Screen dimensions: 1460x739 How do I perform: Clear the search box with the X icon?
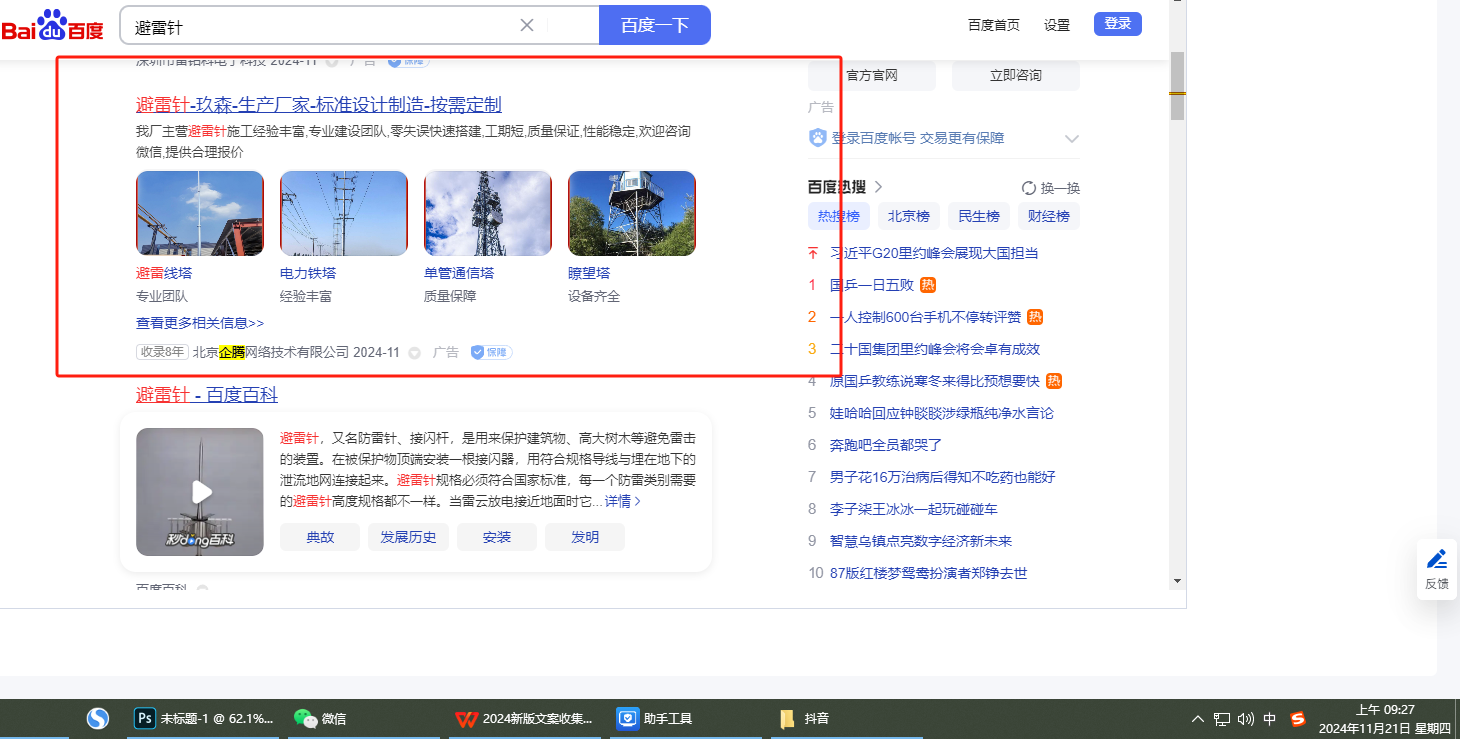pos(527,25)
